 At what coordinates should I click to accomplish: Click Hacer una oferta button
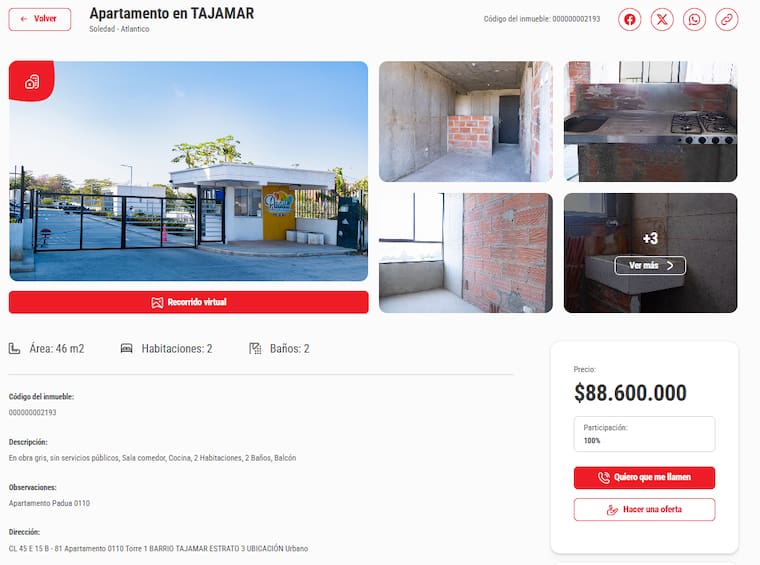pyautogui.click(x=644, y=510)
